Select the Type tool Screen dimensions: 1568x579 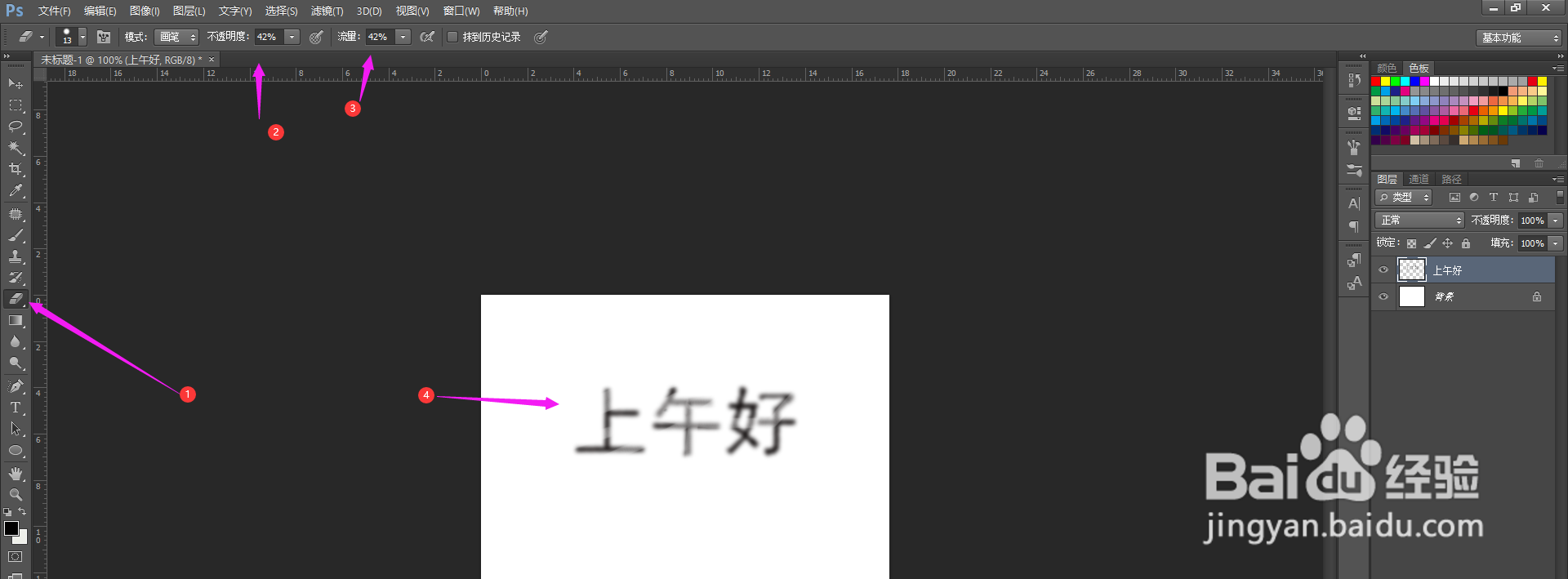pos(16,408)
